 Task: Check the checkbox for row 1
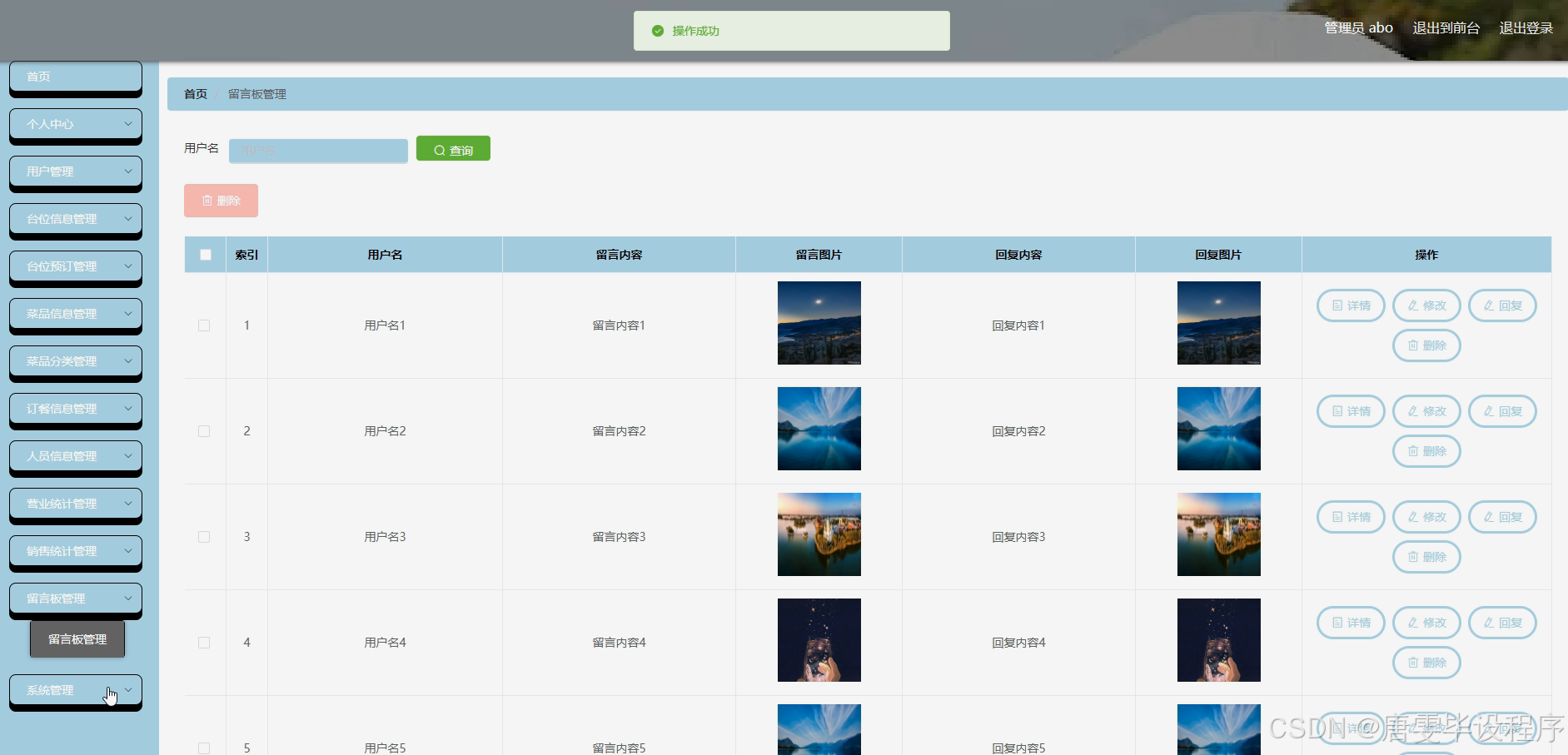point(204,325)
